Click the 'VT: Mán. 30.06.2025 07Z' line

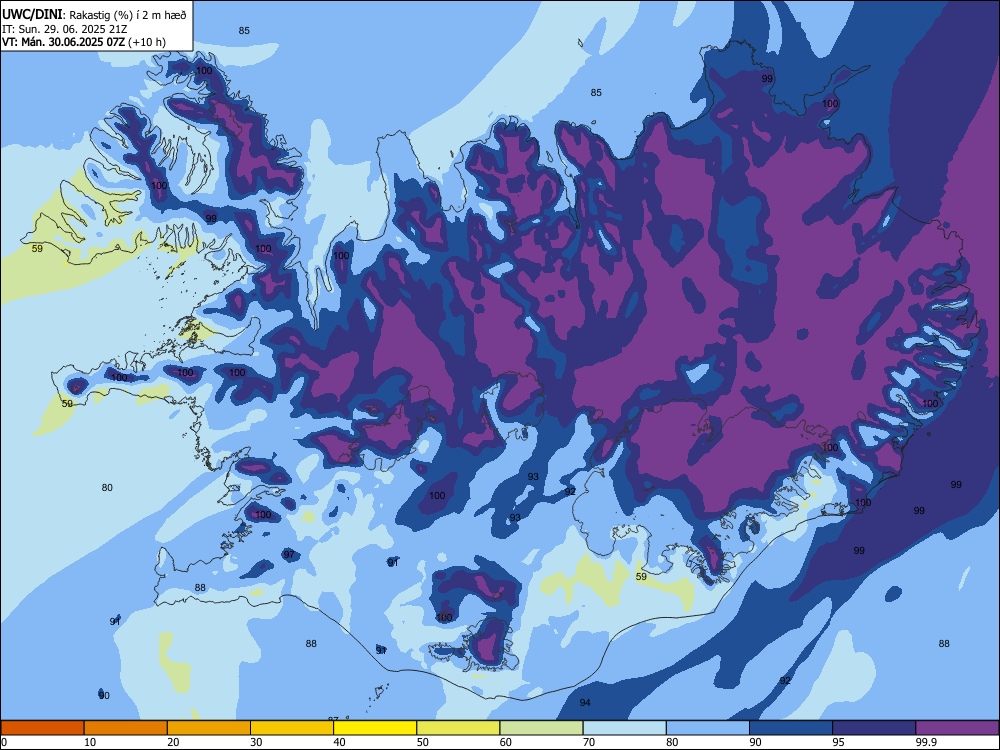[x=64, y=42]
